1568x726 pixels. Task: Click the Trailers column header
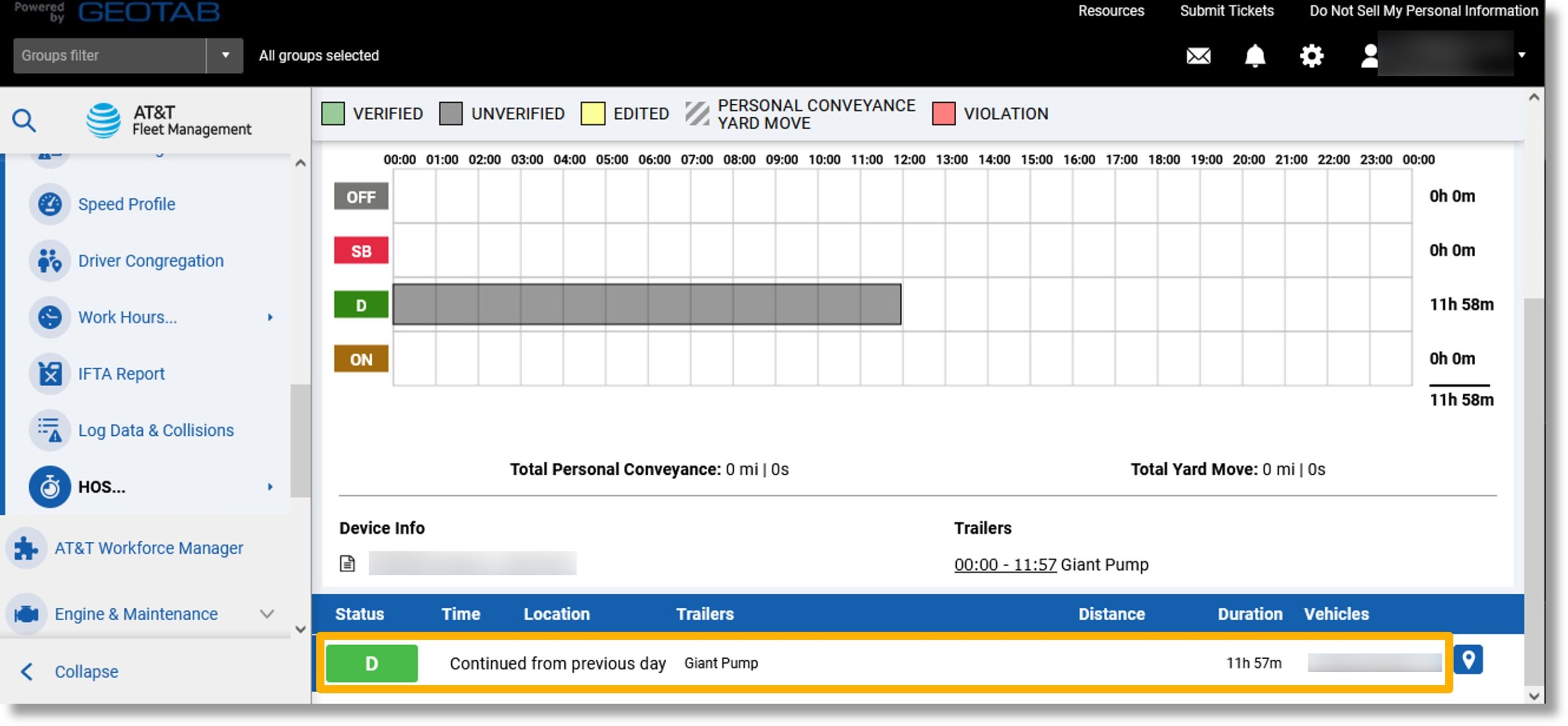click(704, 614)
